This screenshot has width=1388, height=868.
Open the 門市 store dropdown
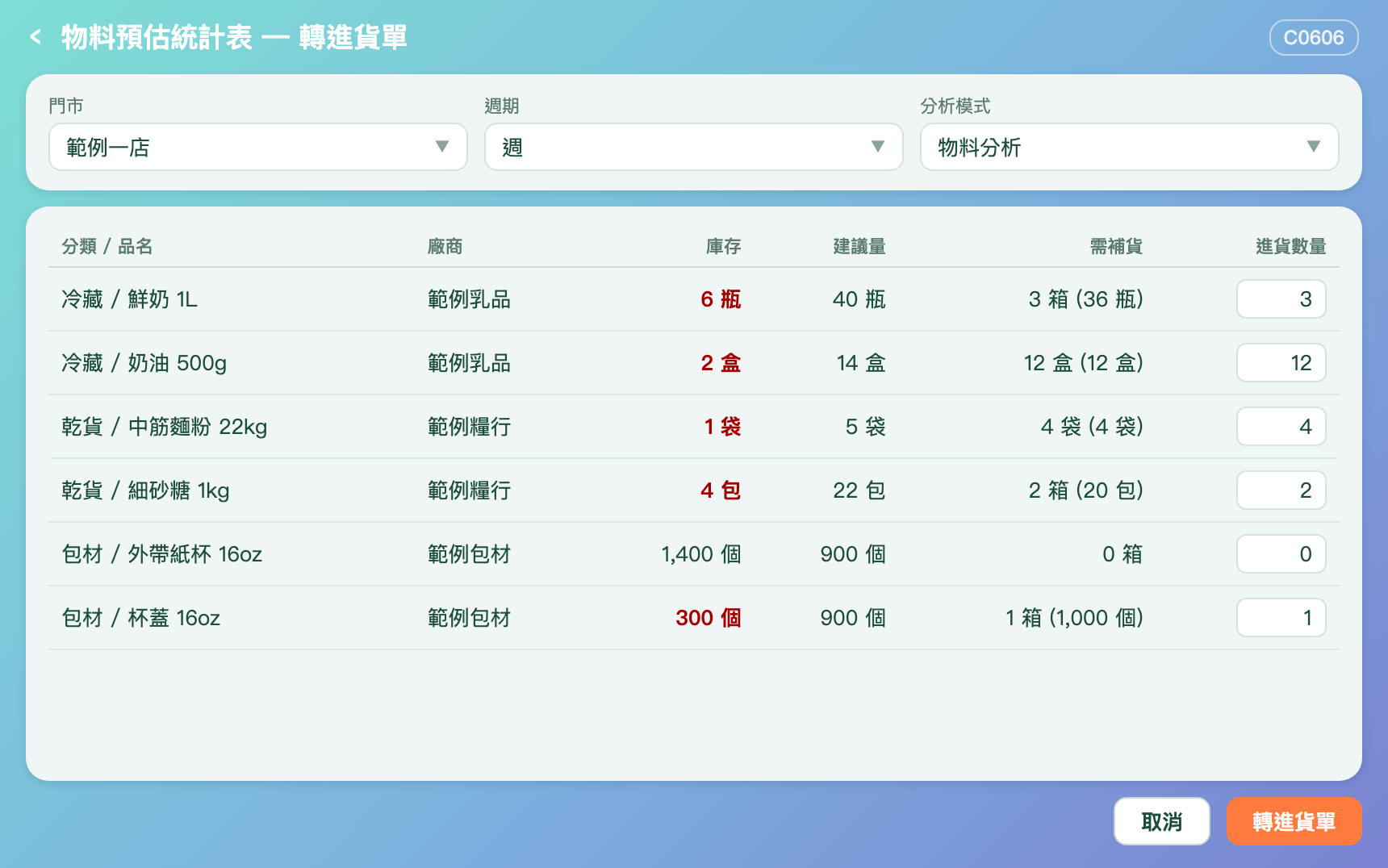[258, 147]
